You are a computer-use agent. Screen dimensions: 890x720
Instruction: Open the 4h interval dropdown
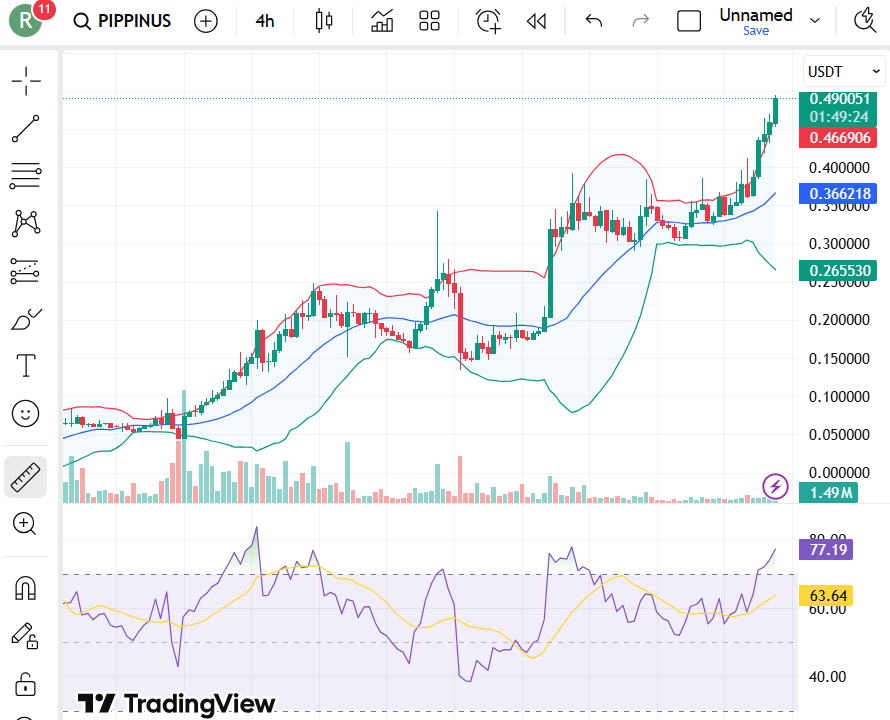click(264, 20)
